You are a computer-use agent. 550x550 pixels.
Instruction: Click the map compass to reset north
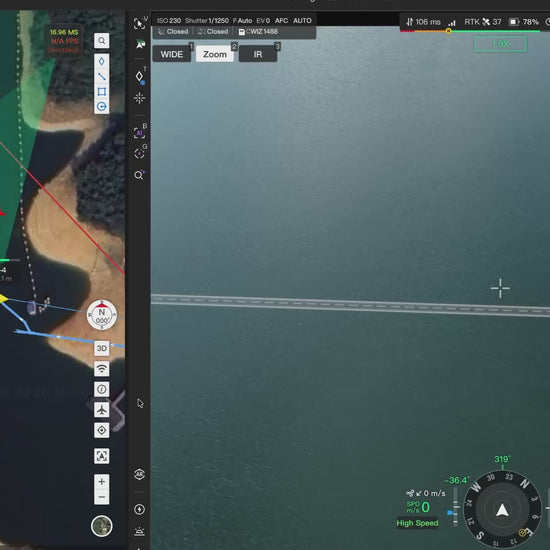click(x=102, y=315)
